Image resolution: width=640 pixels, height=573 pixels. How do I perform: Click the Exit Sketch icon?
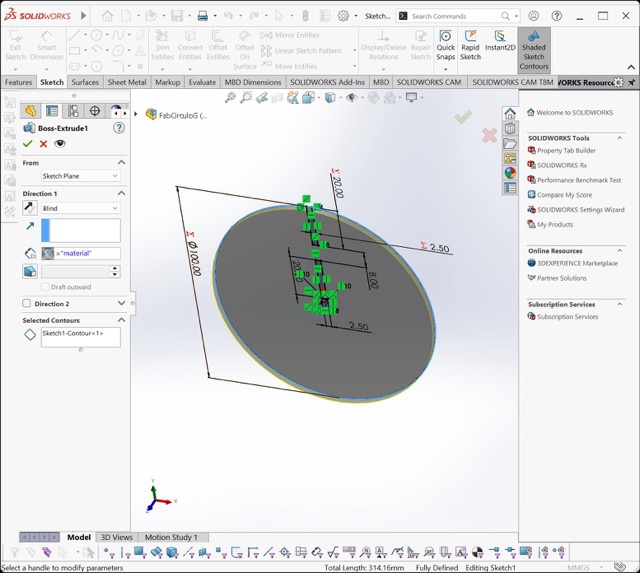16,46
